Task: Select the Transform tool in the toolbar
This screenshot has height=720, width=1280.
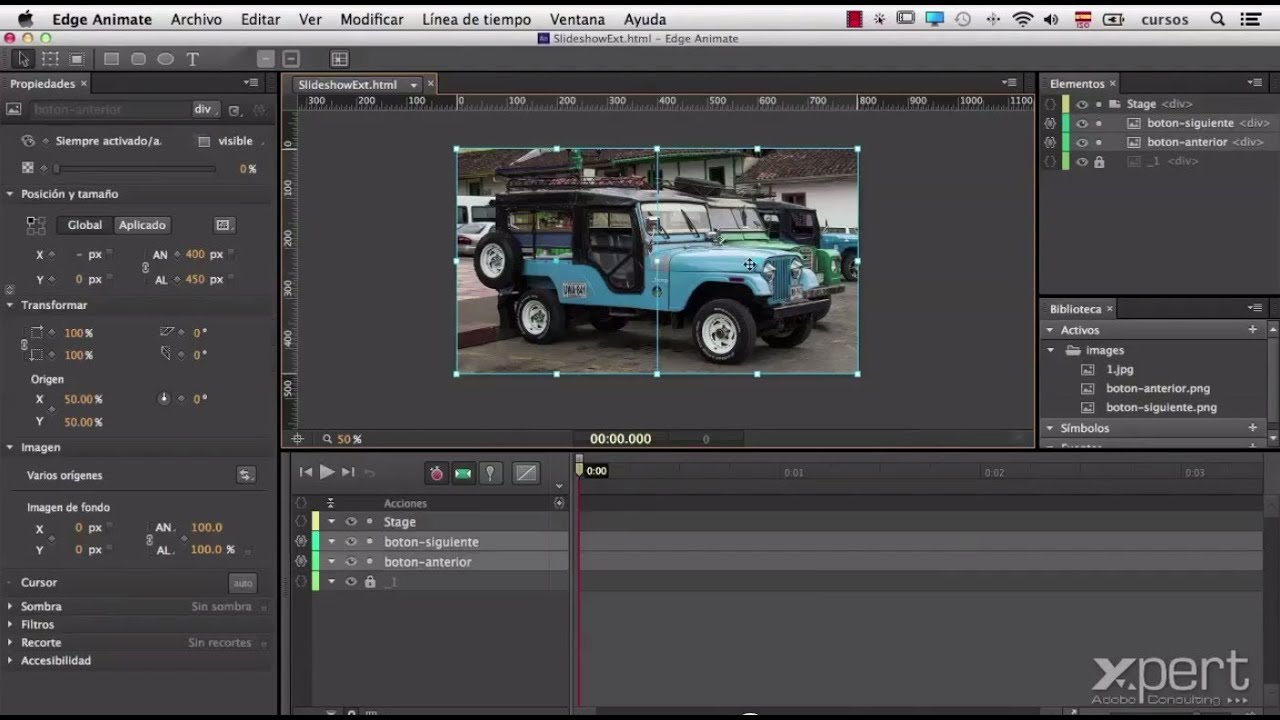Action: pyautogui.click(x=50, y=59)
